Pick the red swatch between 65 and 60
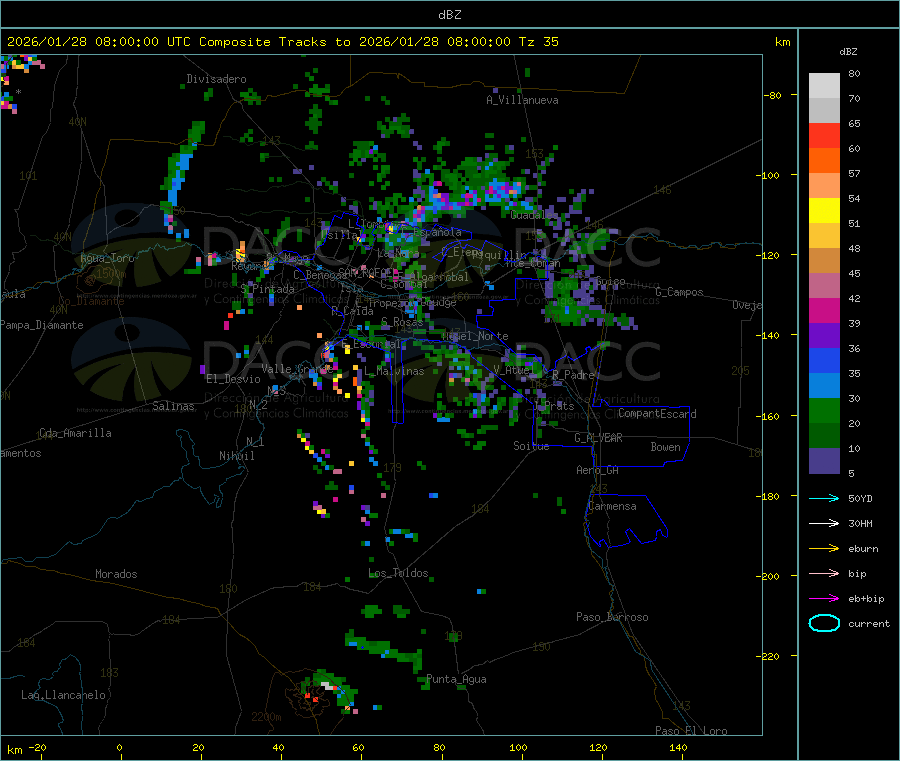Image resolution: width=900 pixels, height=761 pixels. (824, 136)
